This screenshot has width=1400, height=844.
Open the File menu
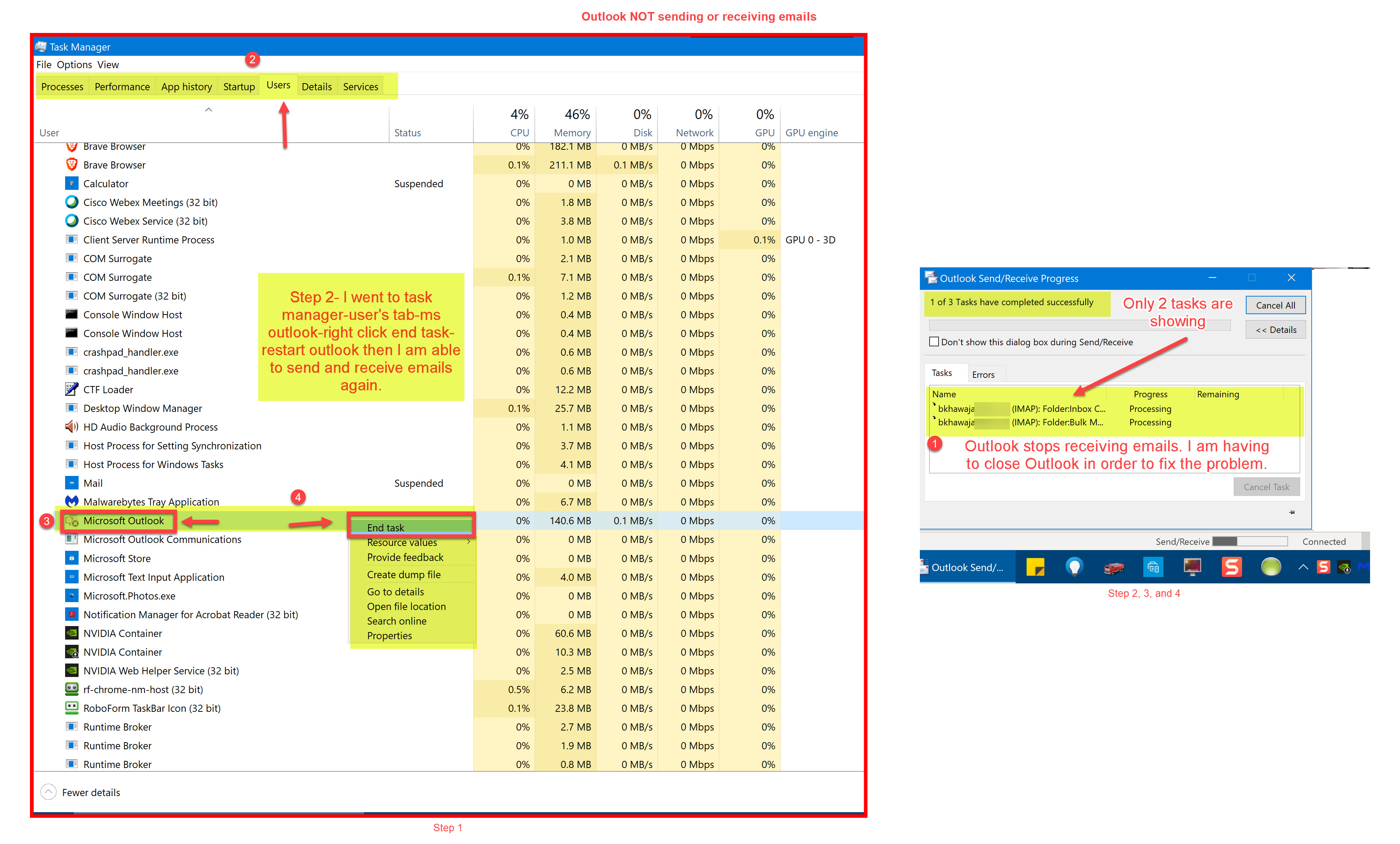point(44,64)
